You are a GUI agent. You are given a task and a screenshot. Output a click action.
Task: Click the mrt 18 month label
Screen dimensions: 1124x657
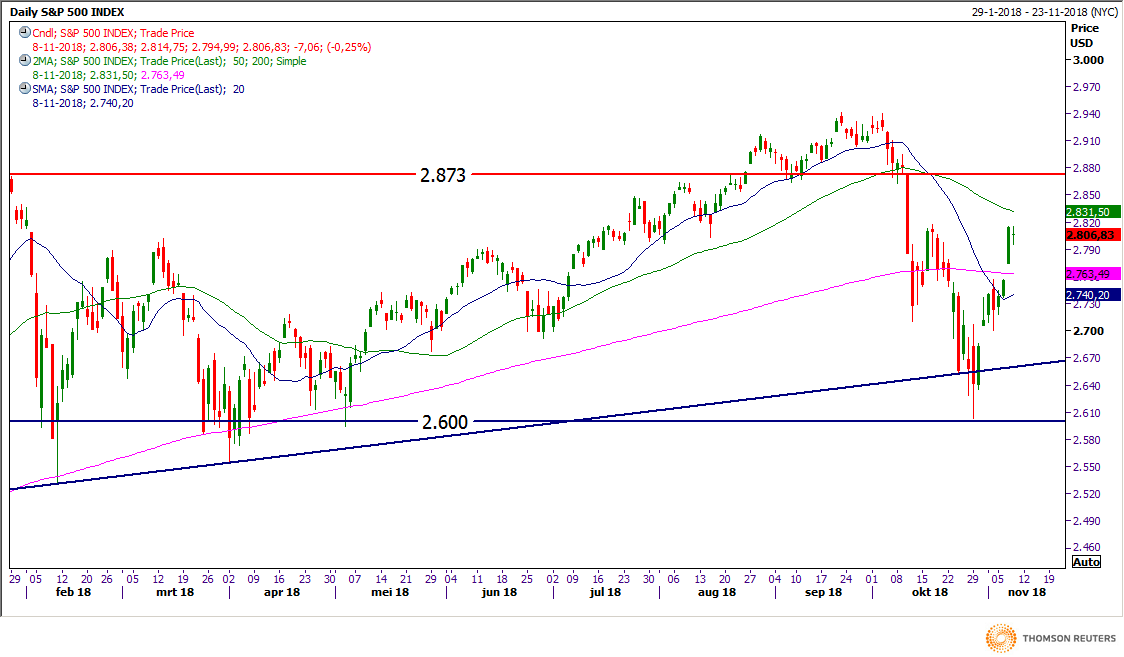tap(175, 592)
